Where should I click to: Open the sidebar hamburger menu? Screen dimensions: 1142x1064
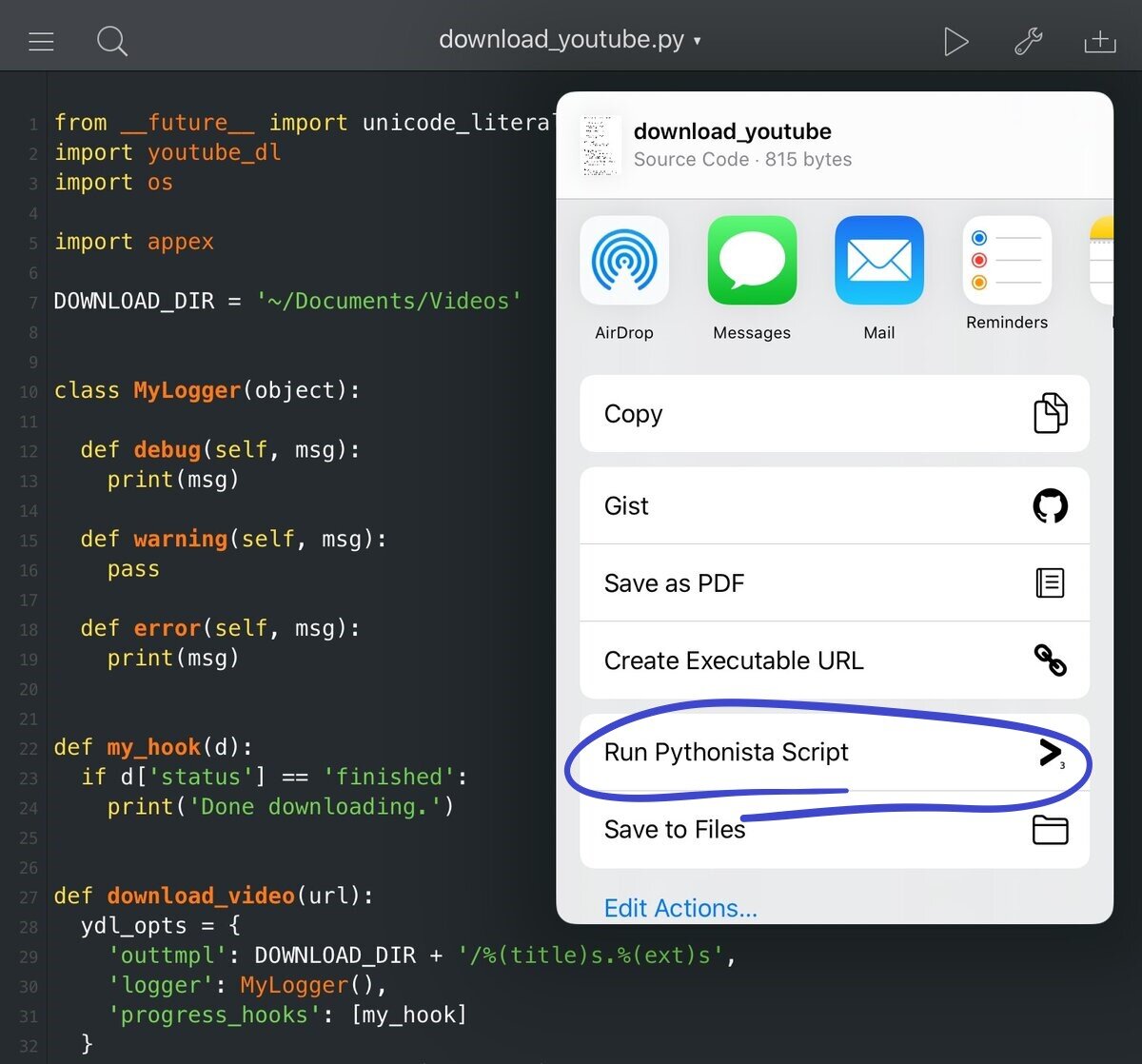41,40
